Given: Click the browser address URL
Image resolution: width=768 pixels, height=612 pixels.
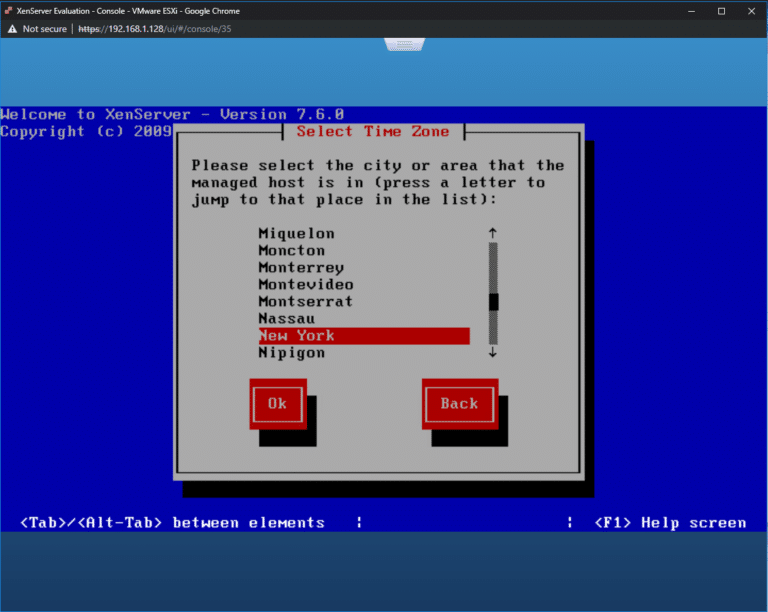Looking at the screenshot, I should point(155,29).
